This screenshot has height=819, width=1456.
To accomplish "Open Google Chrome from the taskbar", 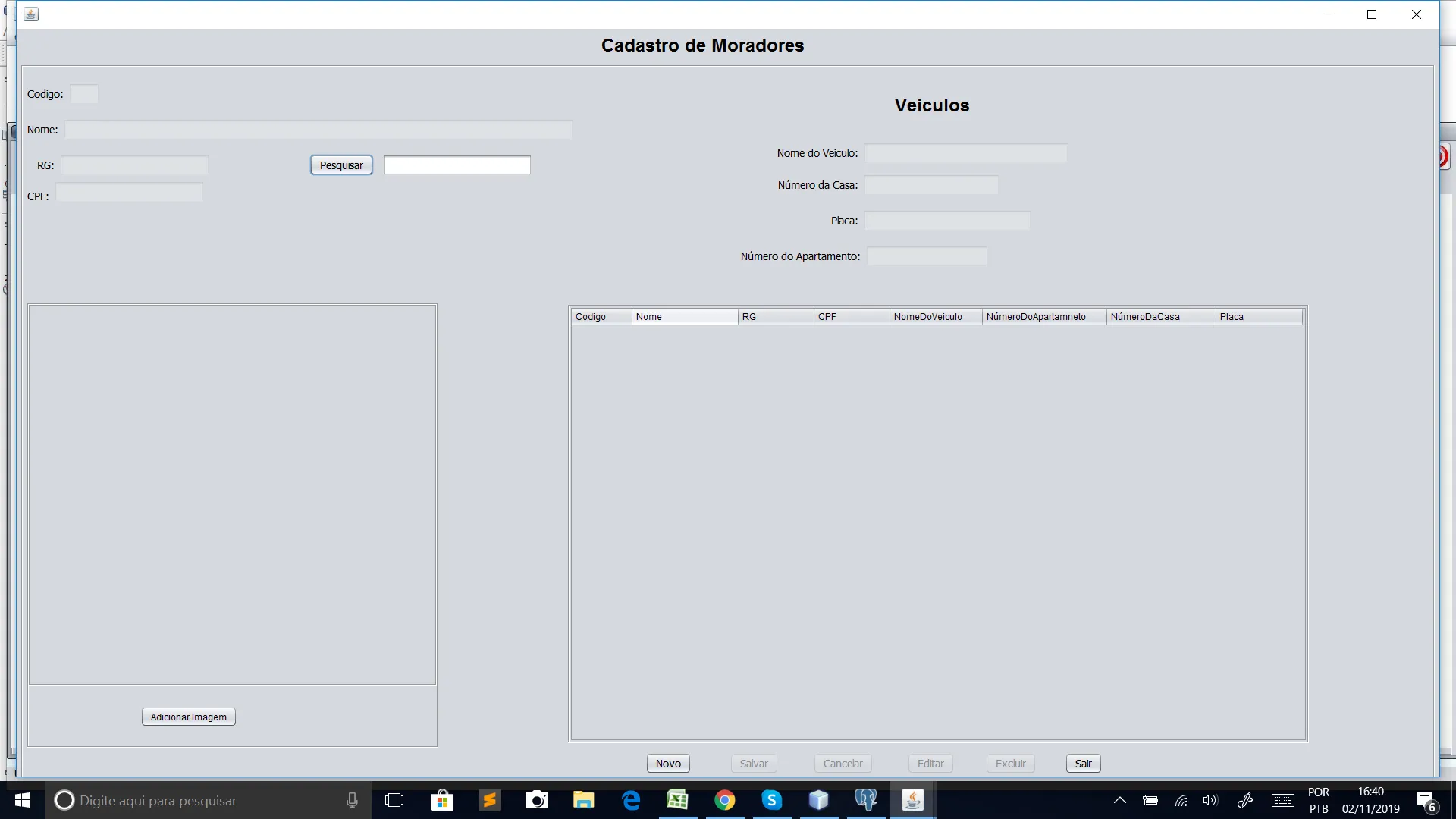I will pos(724,800).
